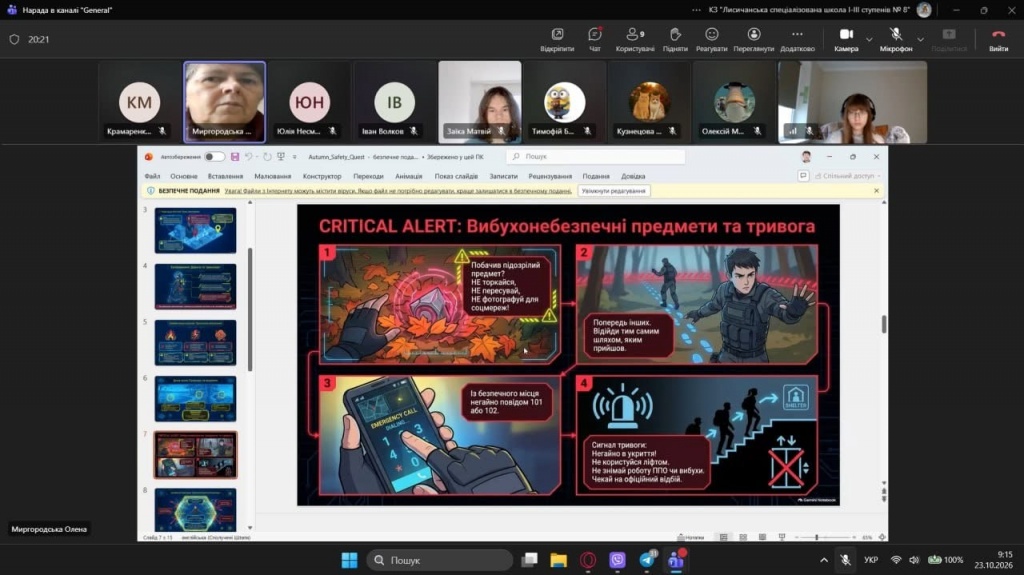Open the Показ слайдів ribbon tab
This screenshot has width=1024, height=575.
456,176
